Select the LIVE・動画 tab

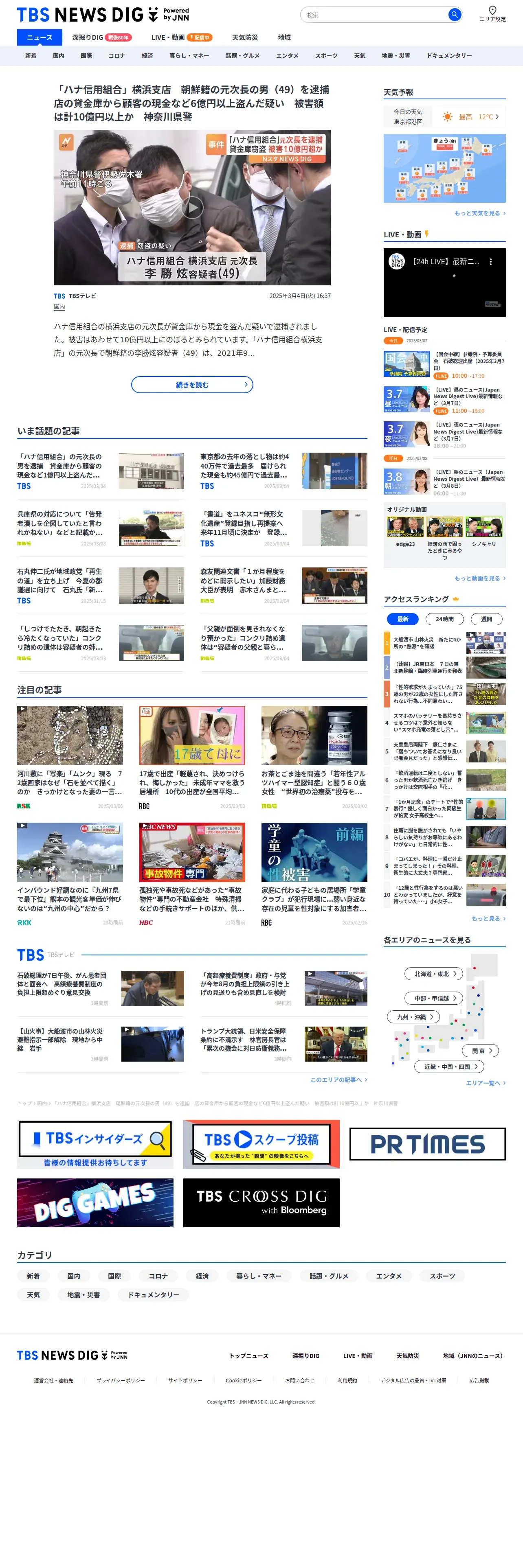click(181, 37)
